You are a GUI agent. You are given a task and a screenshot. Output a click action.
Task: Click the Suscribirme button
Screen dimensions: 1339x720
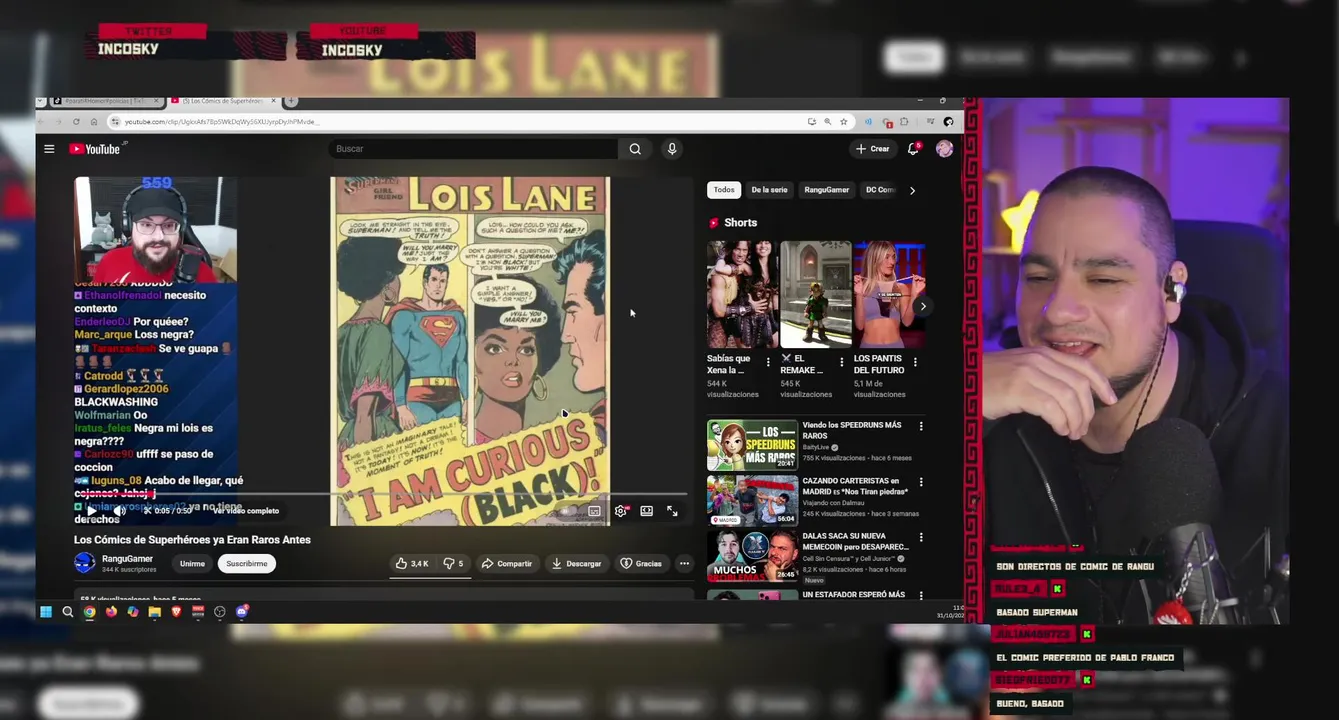(x=247, y=563)
